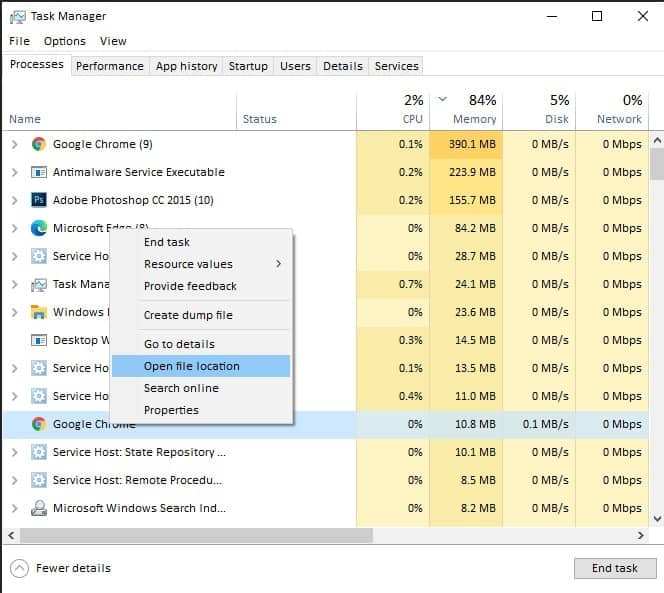Expand Service Host: State Repository row
Image resolution: width=664 pixels, height=593 pixels.
click(x=14, y=452)
